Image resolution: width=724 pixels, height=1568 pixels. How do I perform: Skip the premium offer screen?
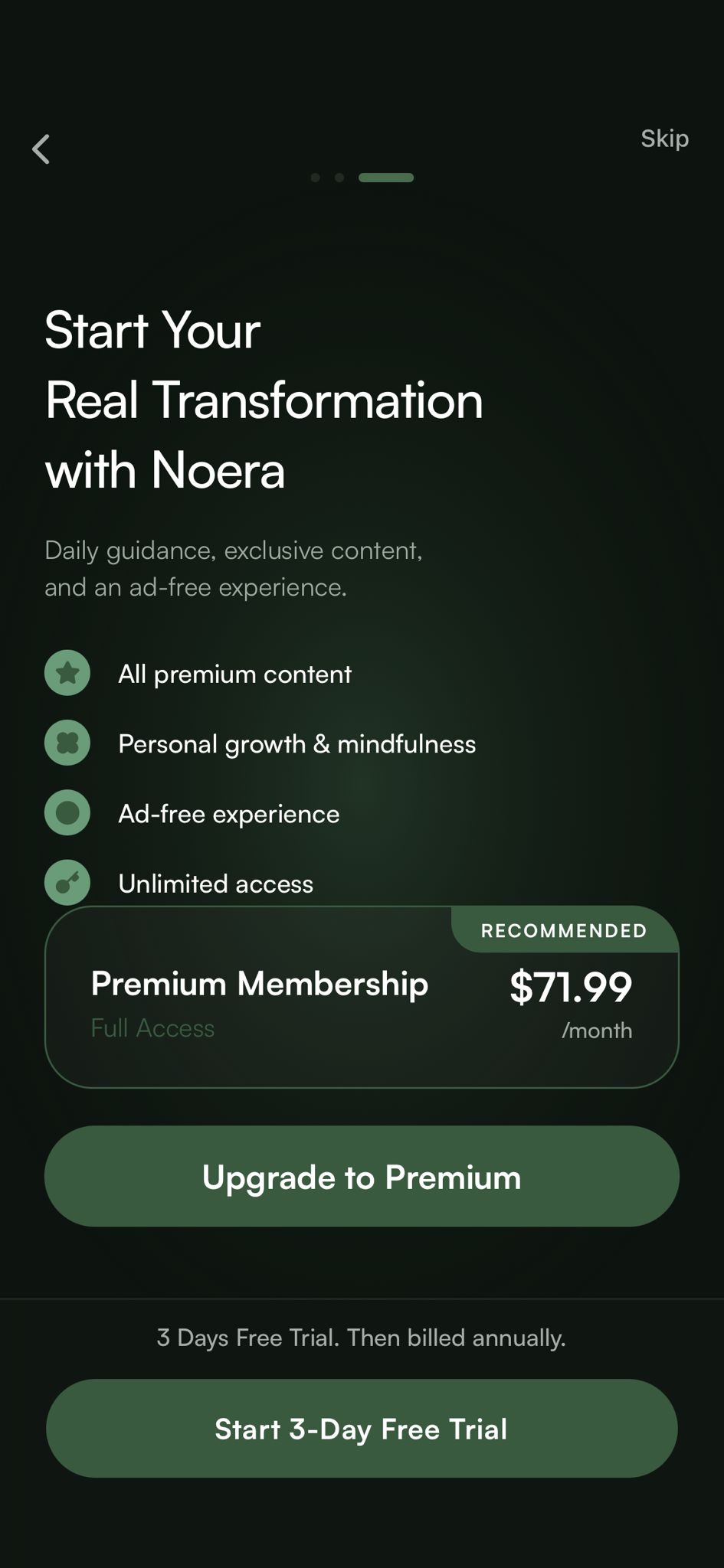tap(664, 139)
